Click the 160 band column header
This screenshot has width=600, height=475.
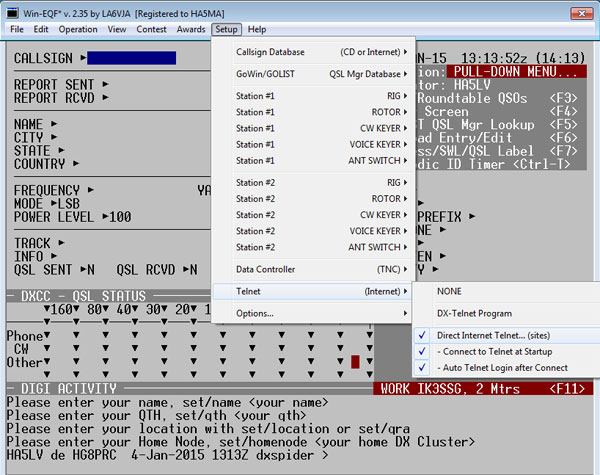pos(61,309)
